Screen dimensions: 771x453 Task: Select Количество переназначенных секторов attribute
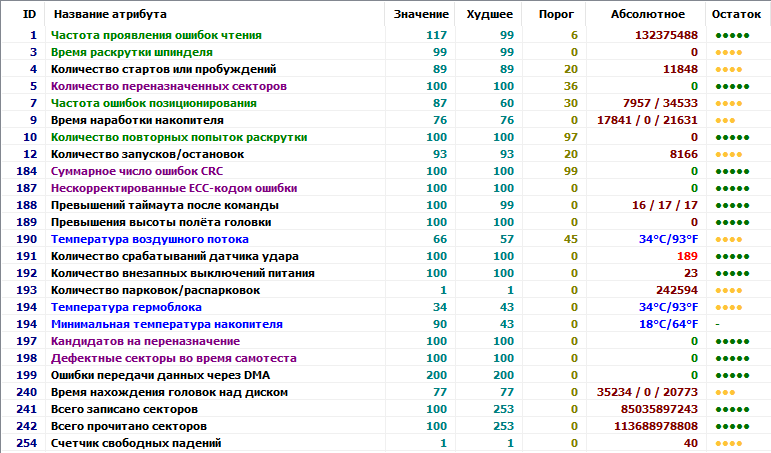pyautogui.click(x=169, y=86)
